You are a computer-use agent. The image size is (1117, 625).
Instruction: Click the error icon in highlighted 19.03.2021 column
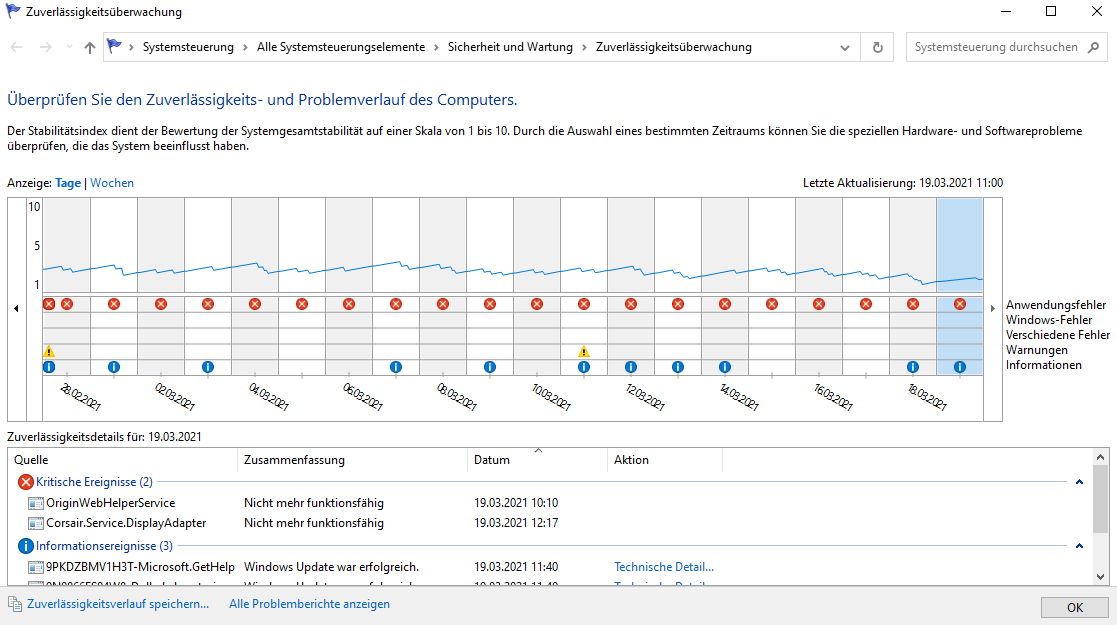[960, 304]
